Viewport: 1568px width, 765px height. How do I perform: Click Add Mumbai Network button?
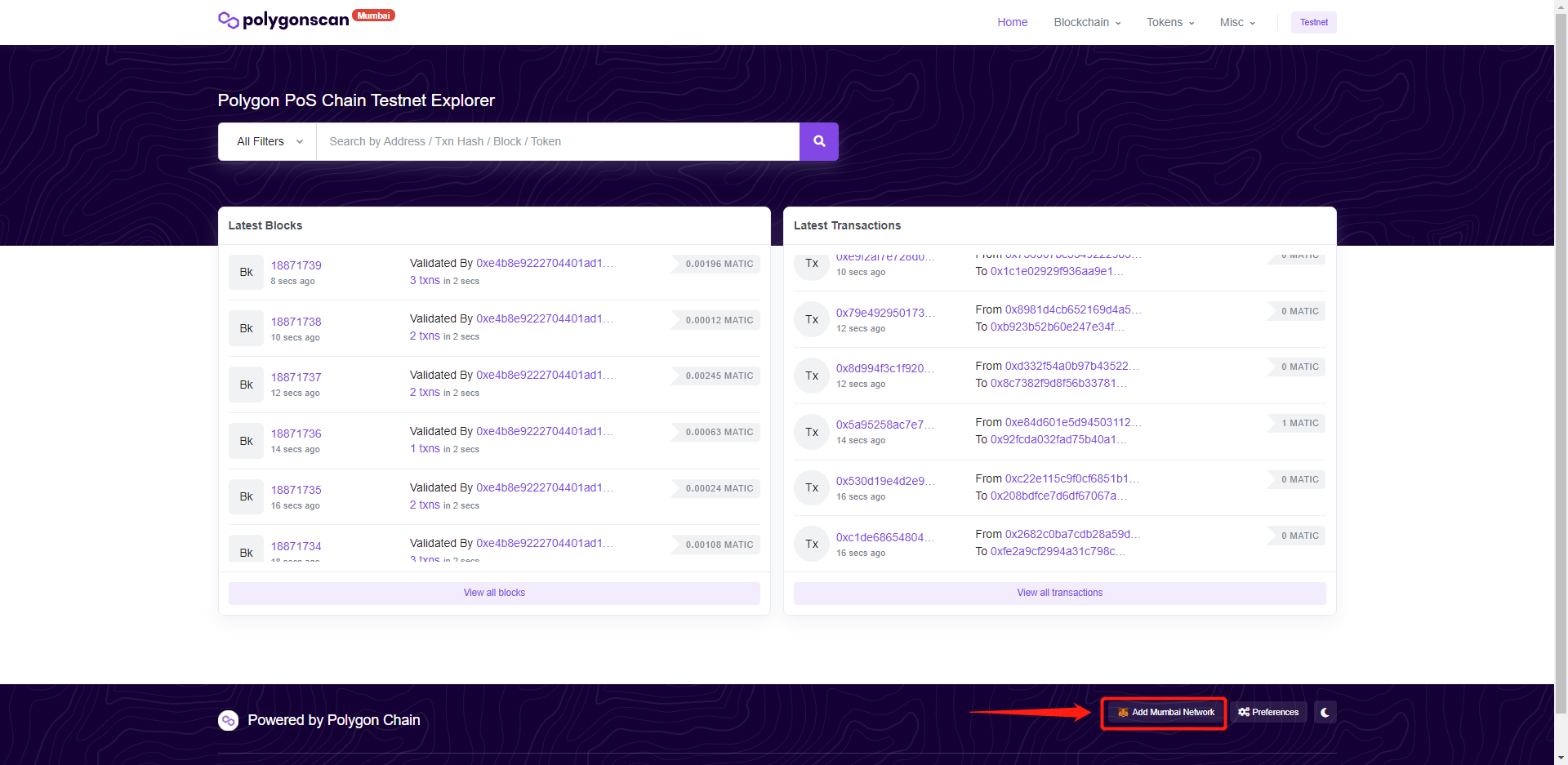1165,712
